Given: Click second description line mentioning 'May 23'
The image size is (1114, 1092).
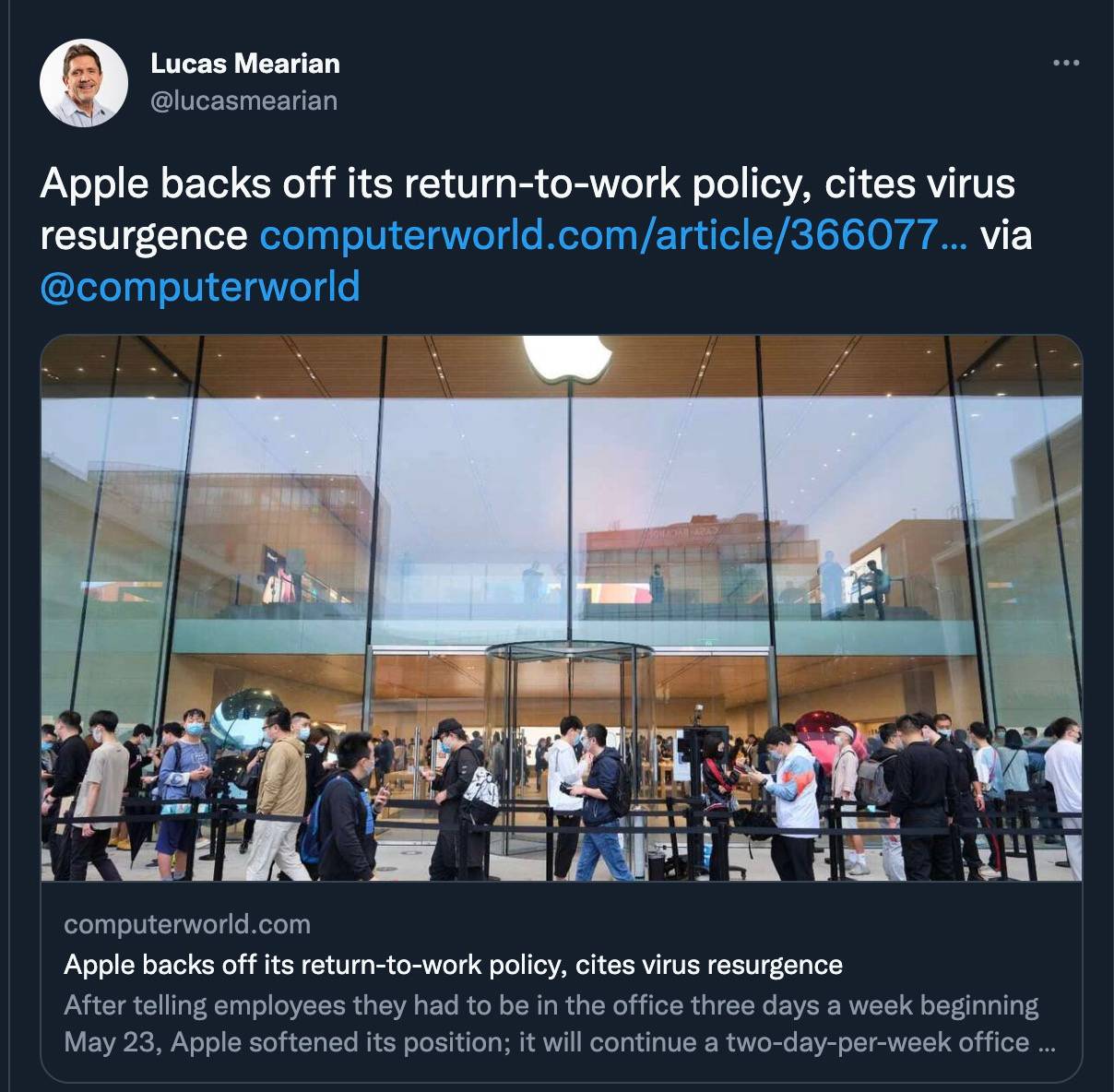Looking at the screenshot, I should [x=560, y=1042].
